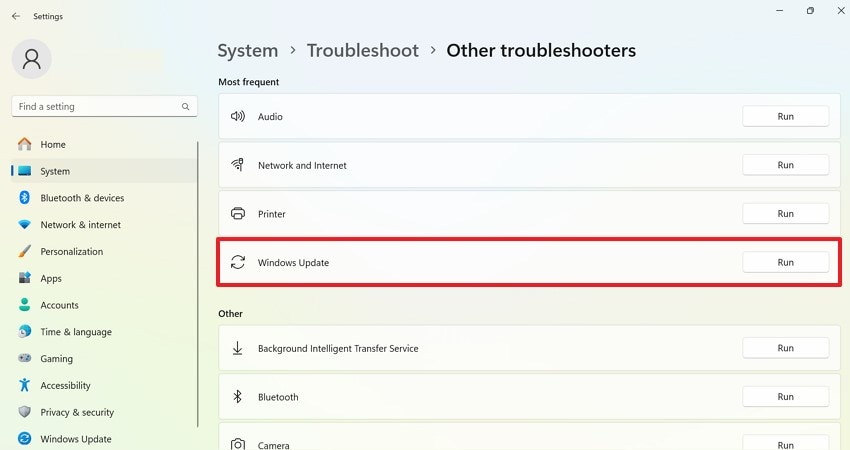The height and width of the screenshot is (450, 850).
Task: Click the Bluetooth & devices icon
Action: coord(24,197)
